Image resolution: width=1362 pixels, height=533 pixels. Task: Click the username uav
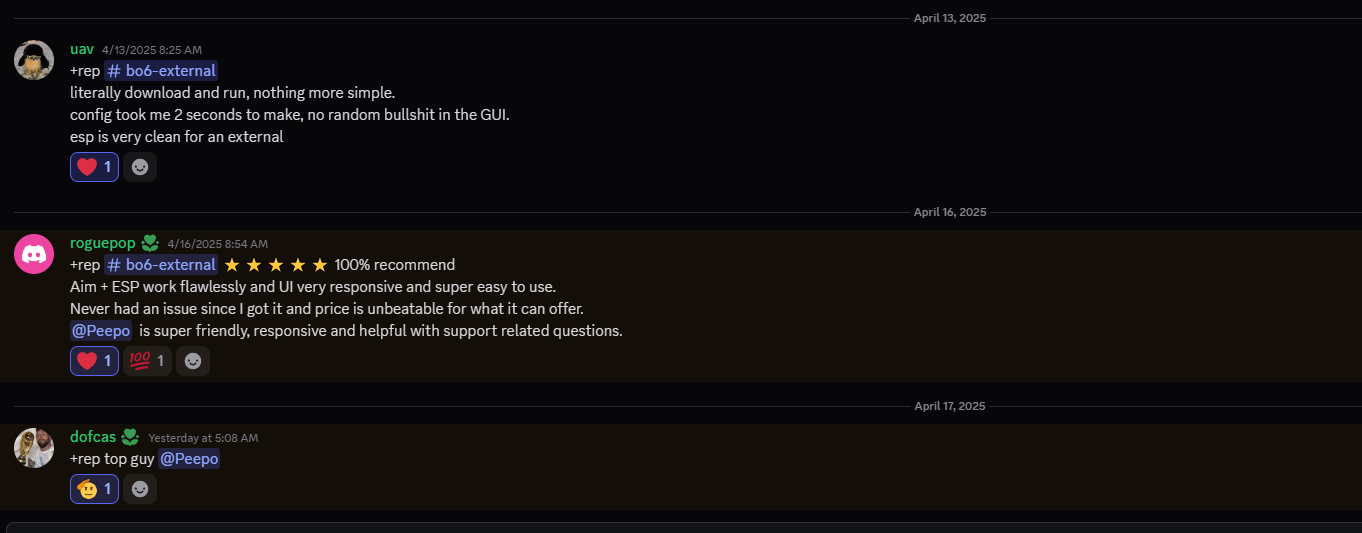tap(82, 49)
